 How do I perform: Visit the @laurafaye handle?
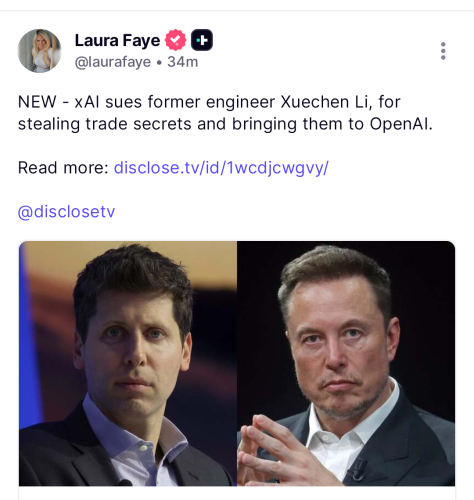(113, 62)
